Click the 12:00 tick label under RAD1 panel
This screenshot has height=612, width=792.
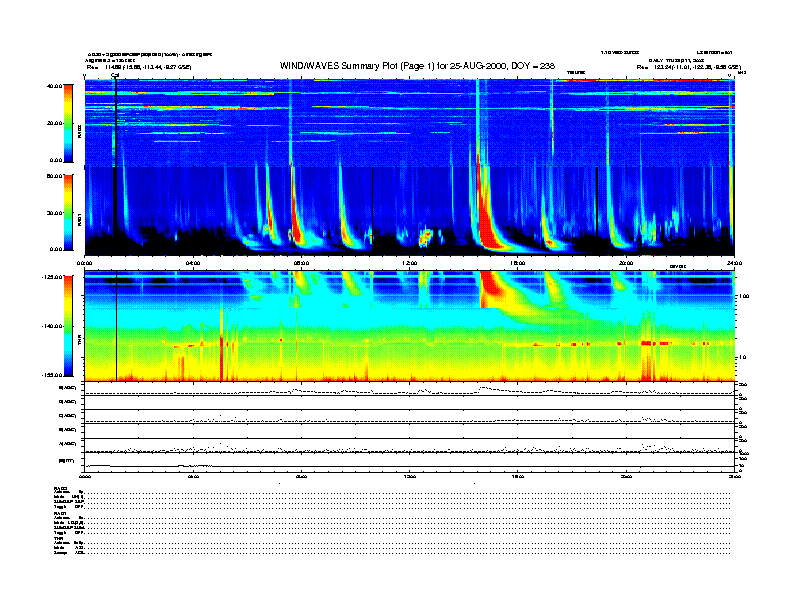(x=410, y=263)
